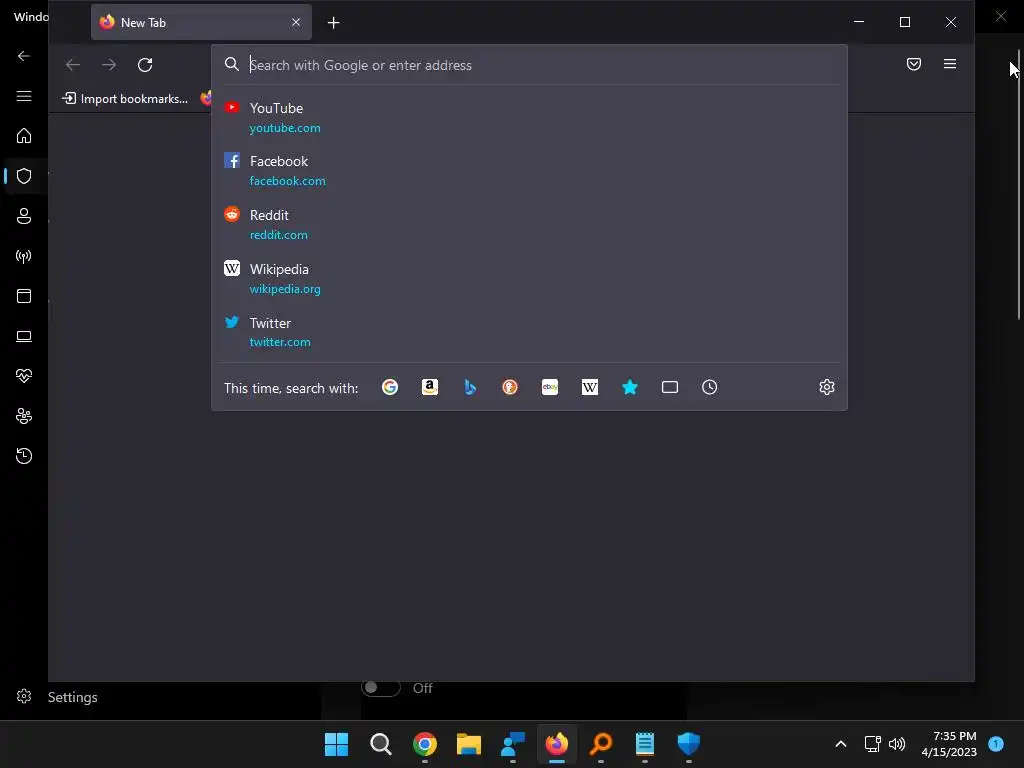Open search settings gear in dropdown
This screenshot has width=1024, height=768.
pos(827,387)
